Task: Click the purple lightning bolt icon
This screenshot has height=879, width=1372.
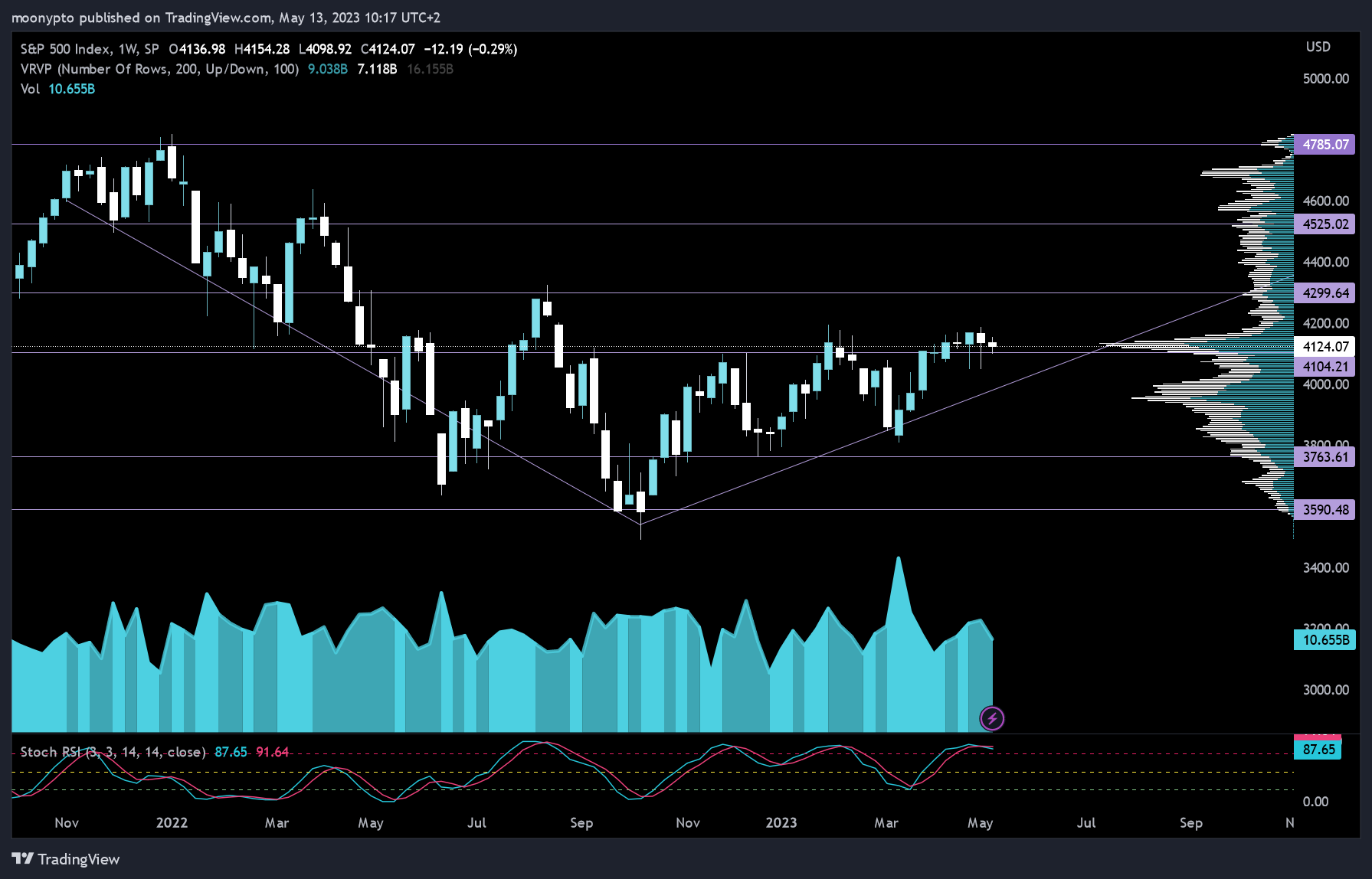Action: click(992, 718)
